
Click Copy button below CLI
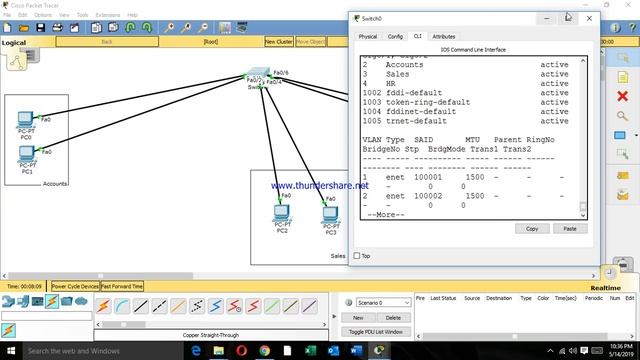pos(532,229)
